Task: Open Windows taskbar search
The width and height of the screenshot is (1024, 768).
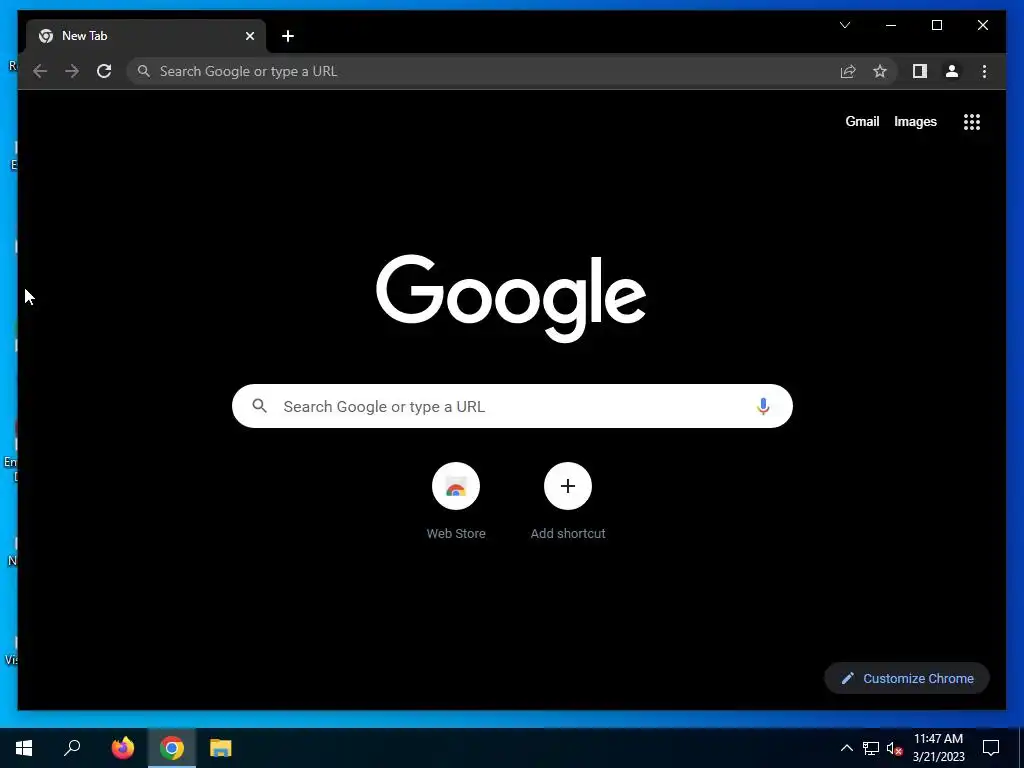Action: pyautogui.click(x=72, y=748)
